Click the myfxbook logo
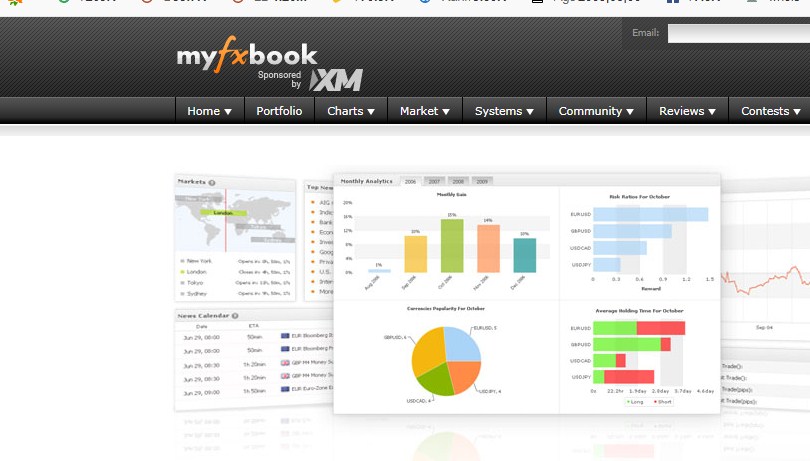Image resolution: width=810 pixels, height=461 pixels. click(x=246, y=56)
